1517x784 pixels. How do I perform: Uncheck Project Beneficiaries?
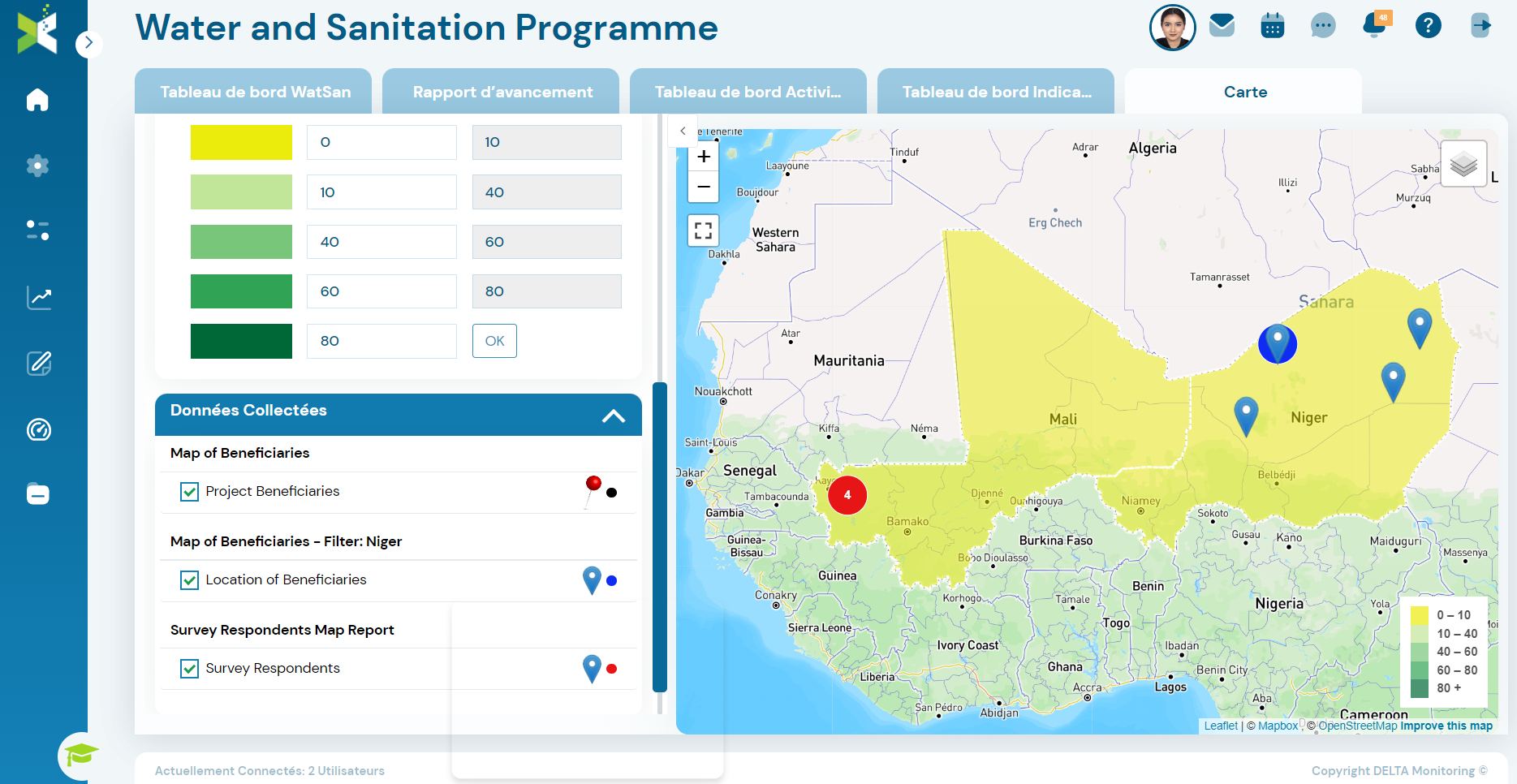(189, 491)
